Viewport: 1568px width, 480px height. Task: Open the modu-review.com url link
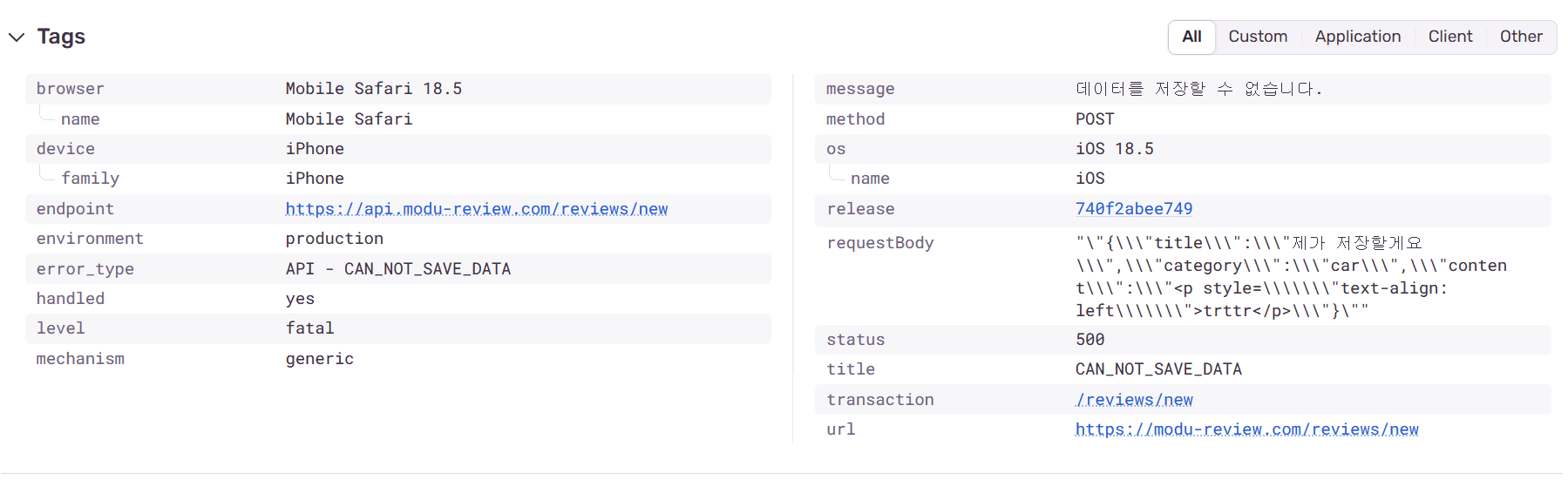[1246, 429]
